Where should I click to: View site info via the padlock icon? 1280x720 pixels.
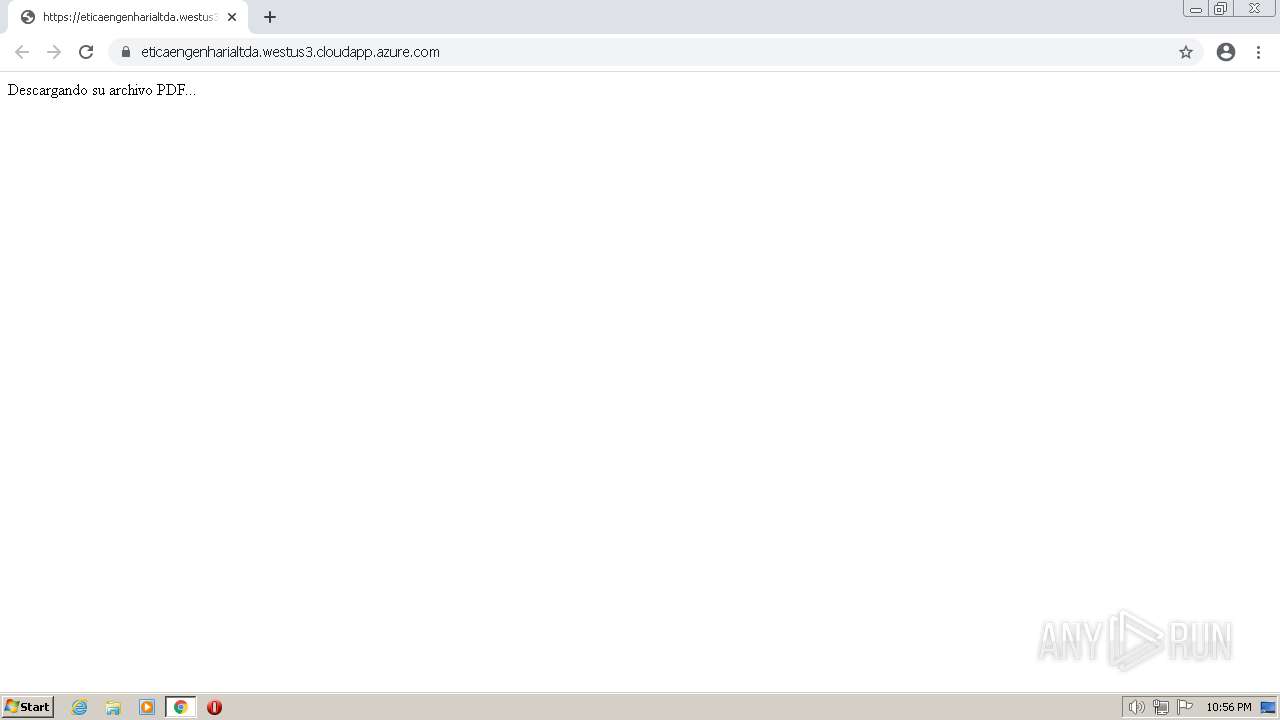(126, 52)
